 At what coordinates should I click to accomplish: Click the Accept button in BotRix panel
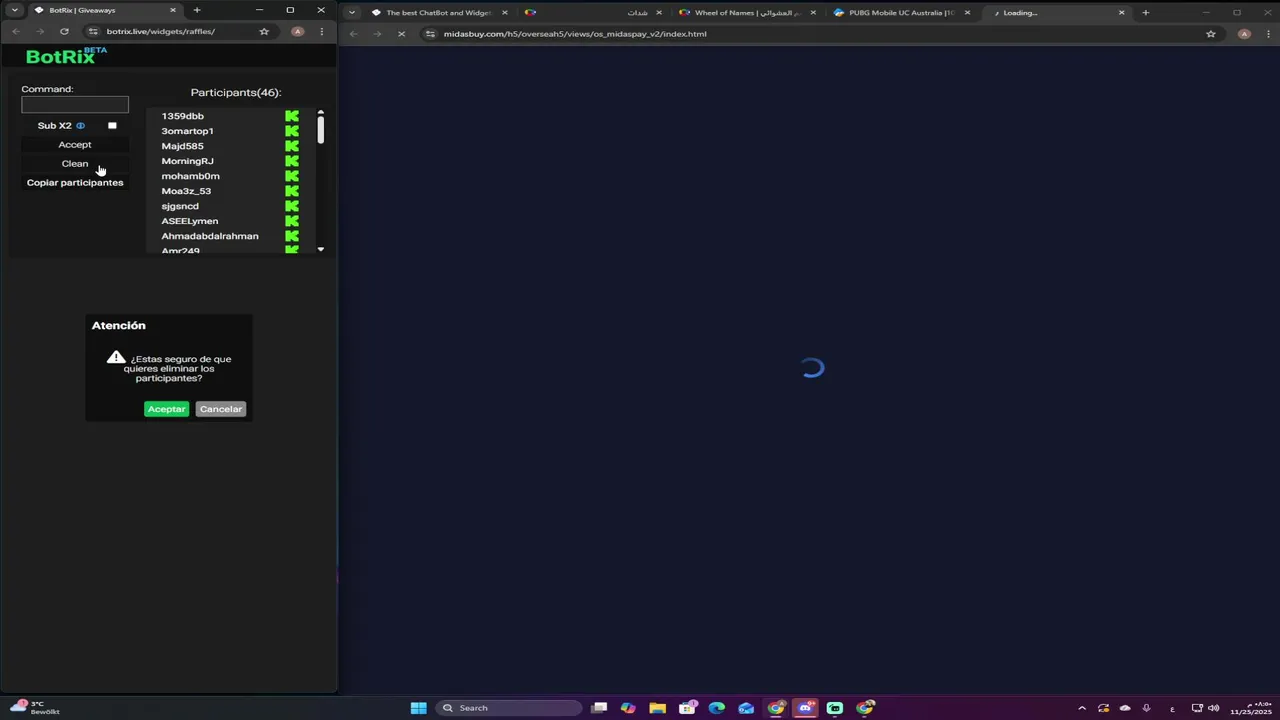pos(75,145)
